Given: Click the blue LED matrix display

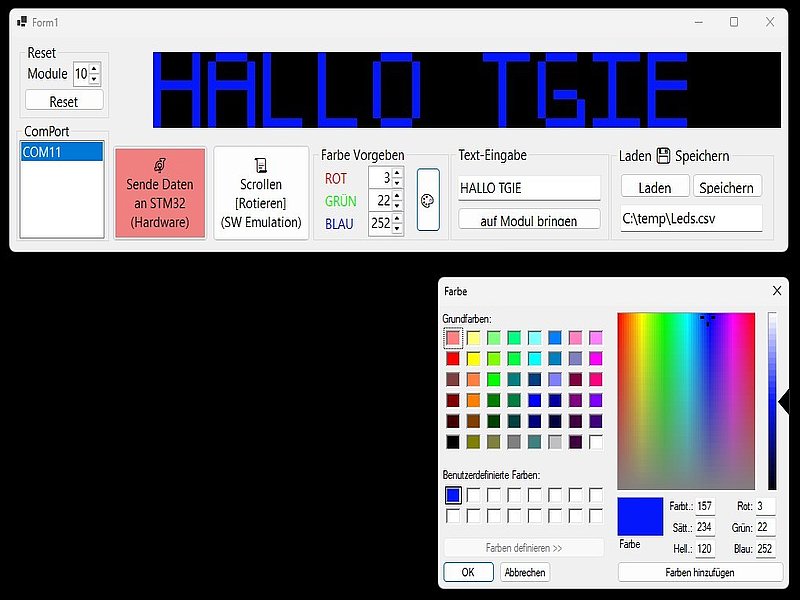Looking at the screenshot, I should click(467, 90).
